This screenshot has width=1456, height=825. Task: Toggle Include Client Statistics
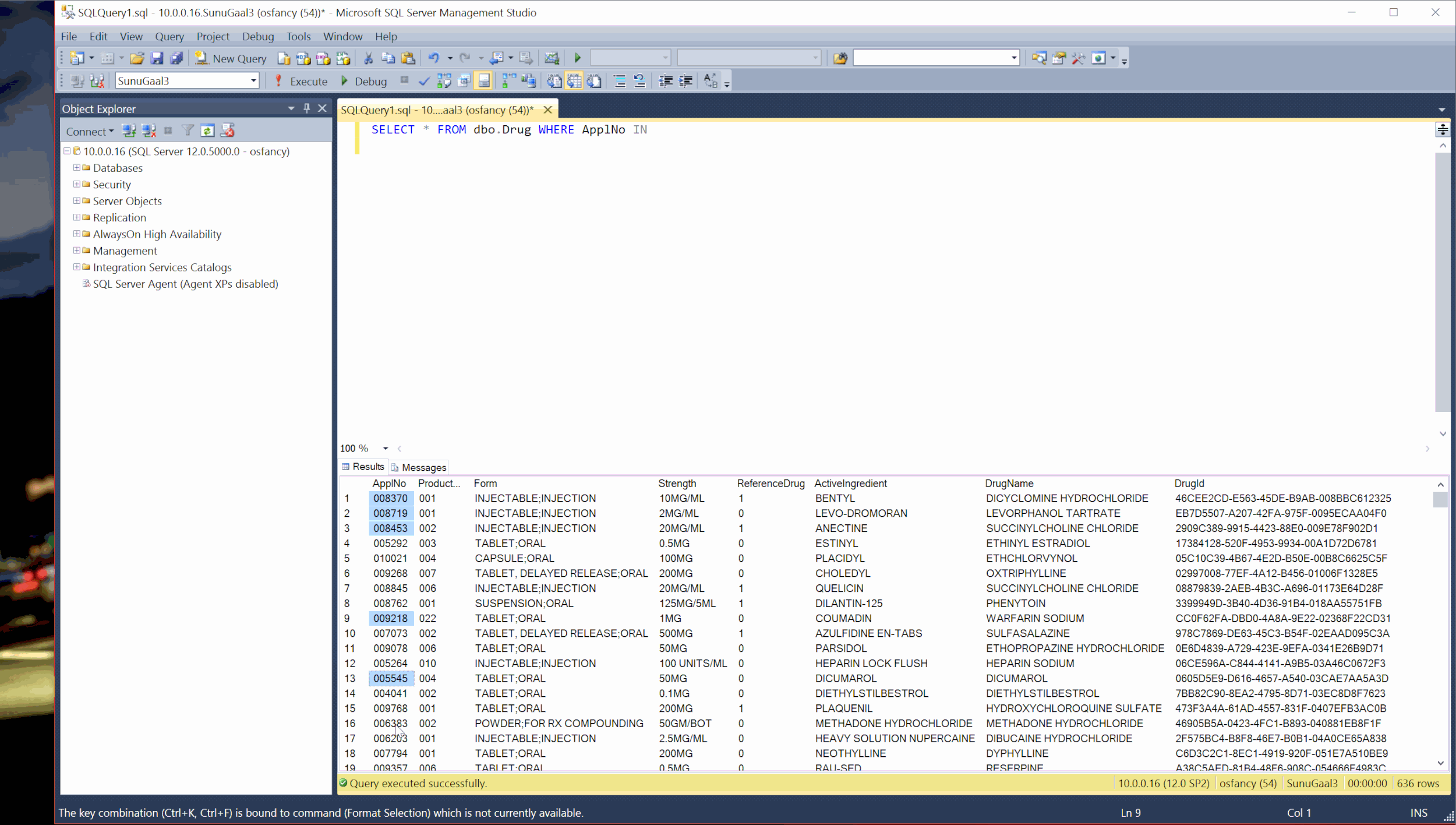tap(529, 82)
